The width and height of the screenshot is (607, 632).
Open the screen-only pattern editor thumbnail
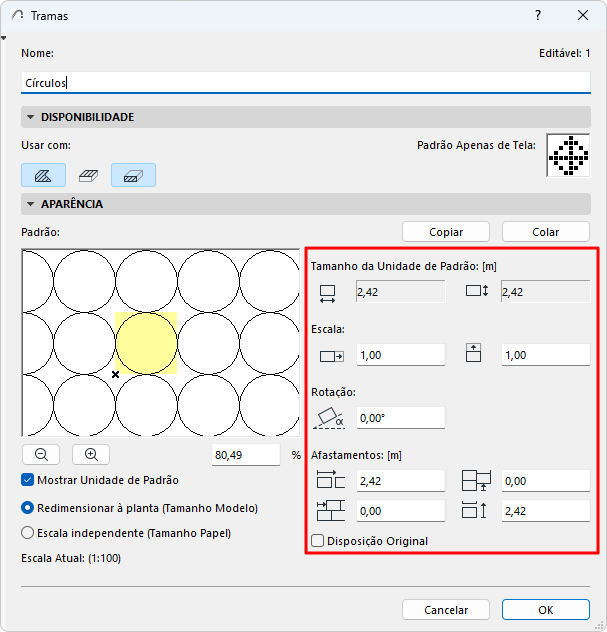click(x=568, y=155)
